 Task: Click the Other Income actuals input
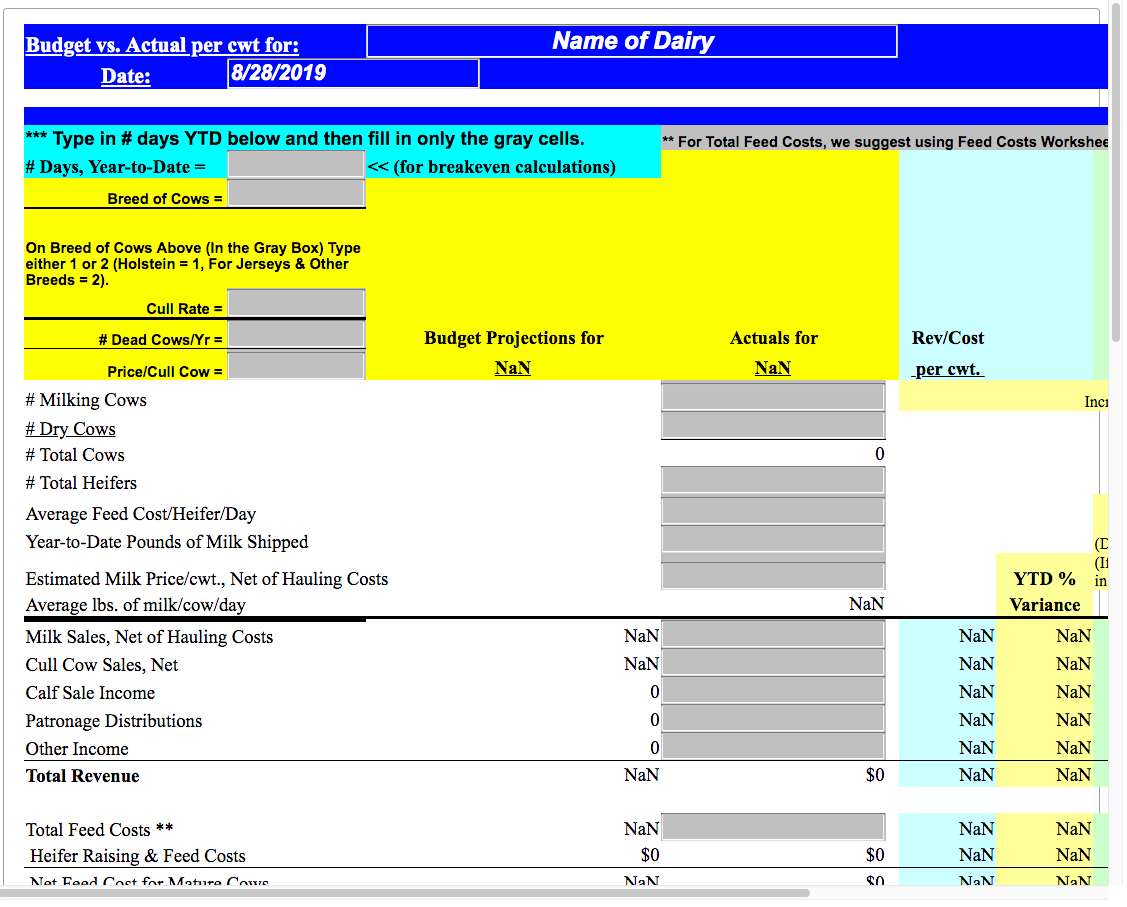773,747
